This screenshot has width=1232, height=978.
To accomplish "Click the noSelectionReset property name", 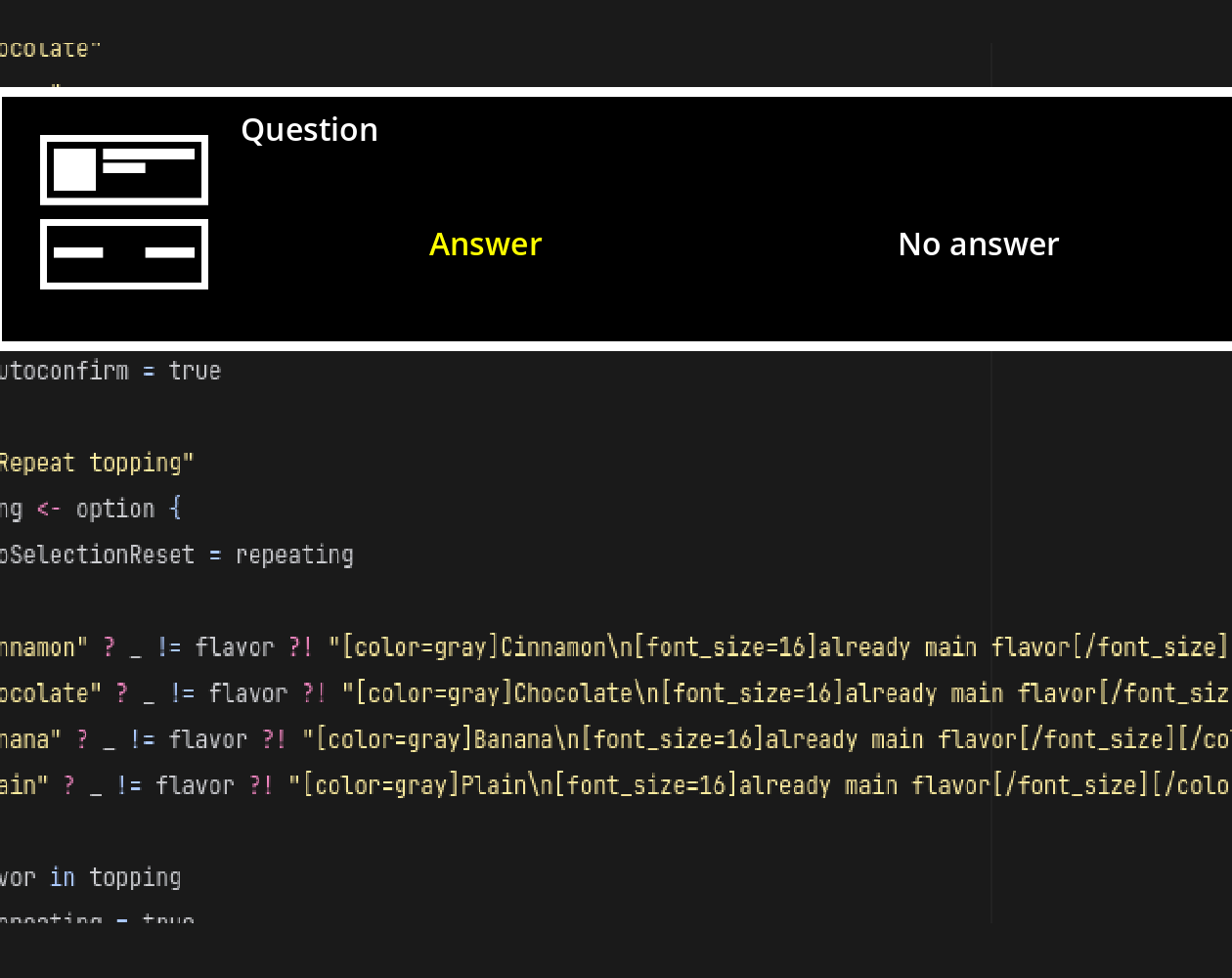I will click(x=98, y=555).
